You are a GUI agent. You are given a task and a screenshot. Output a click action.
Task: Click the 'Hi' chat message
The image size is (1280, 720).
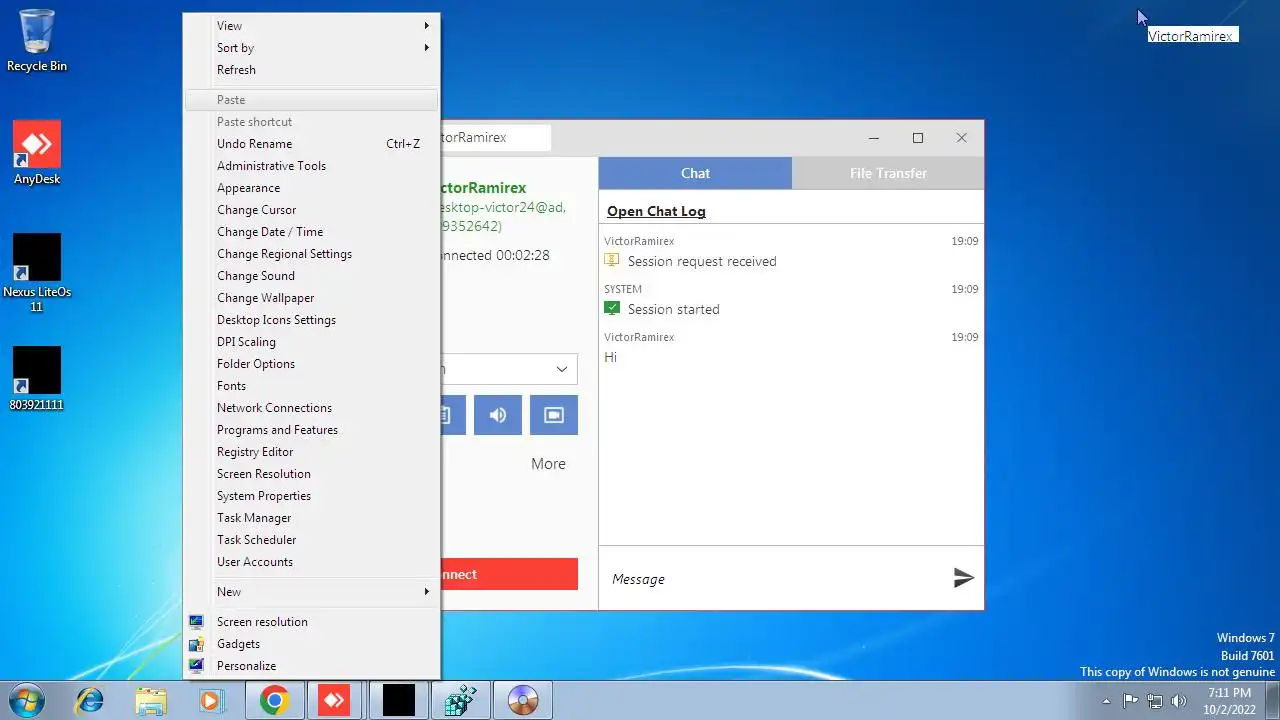coord(610,357)
